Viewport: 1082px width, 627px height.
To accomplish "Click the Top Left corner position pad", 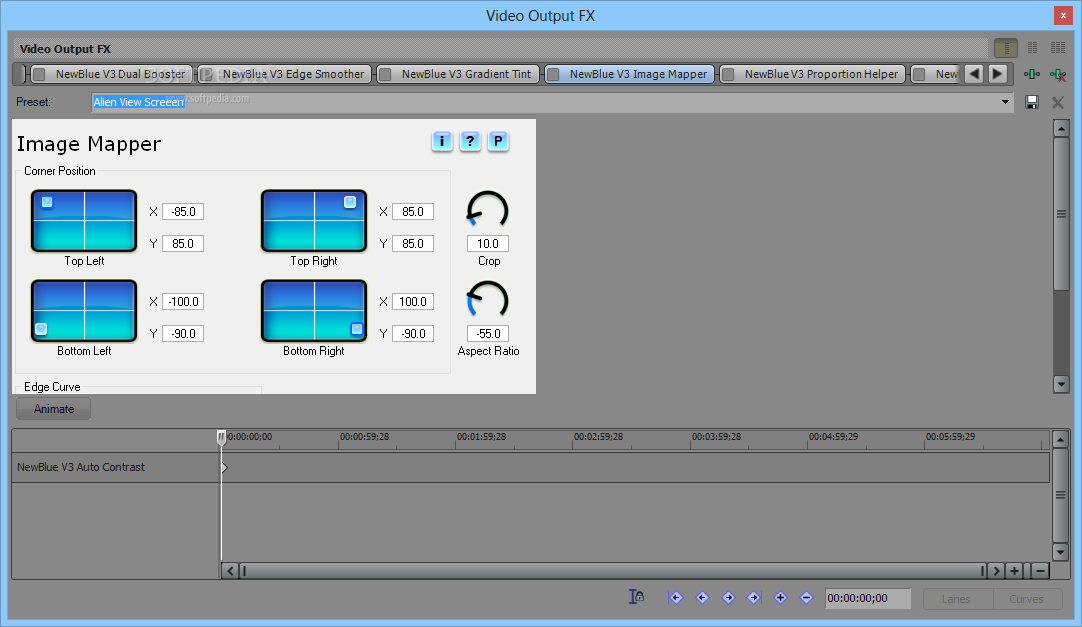I will click(84, 221).
